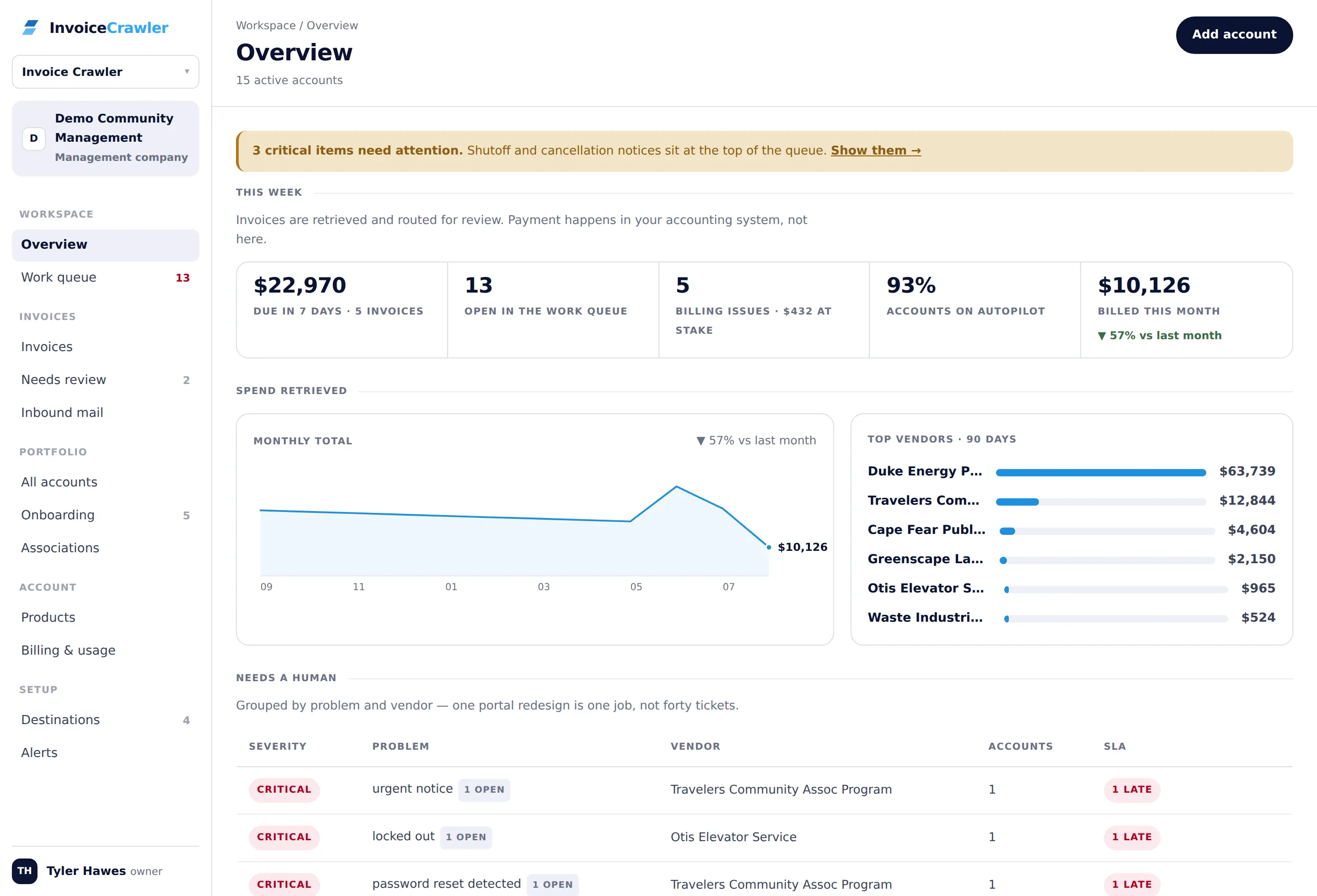Click the 1 OPEN tag next to locked out
Image resolution: width=1317 pixels, height=896 pixels.
point(466,837)
